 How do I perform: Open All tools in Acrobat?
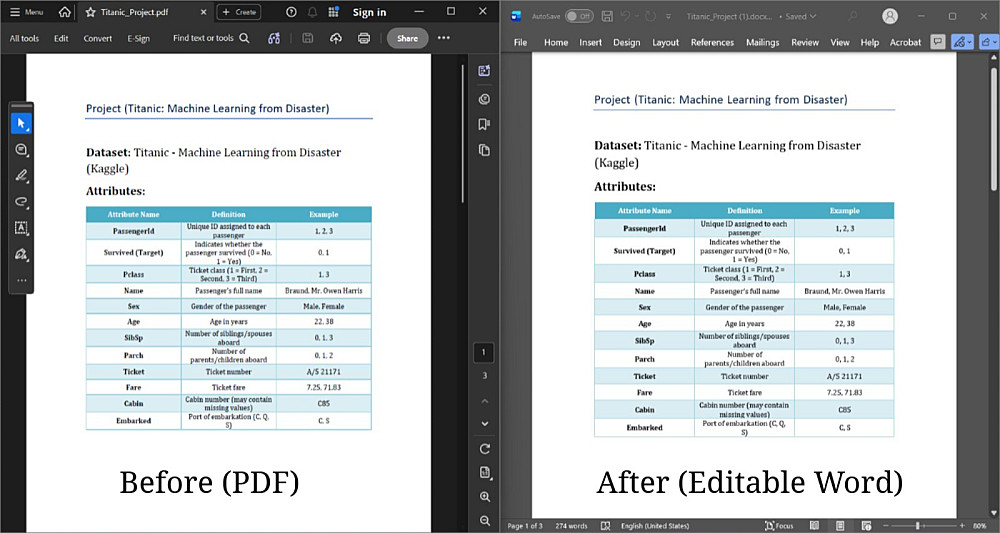tap(24, 38)
